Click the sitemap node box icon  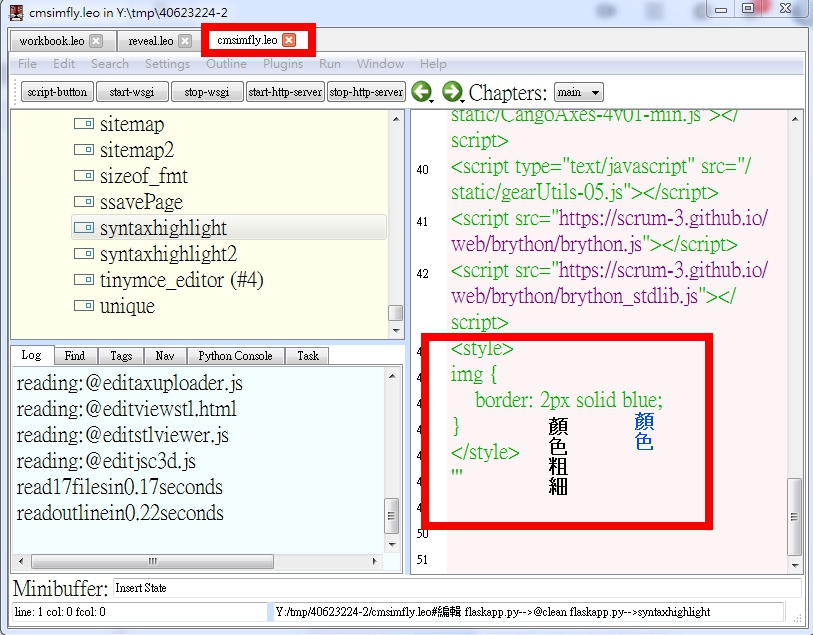(84, 125)
